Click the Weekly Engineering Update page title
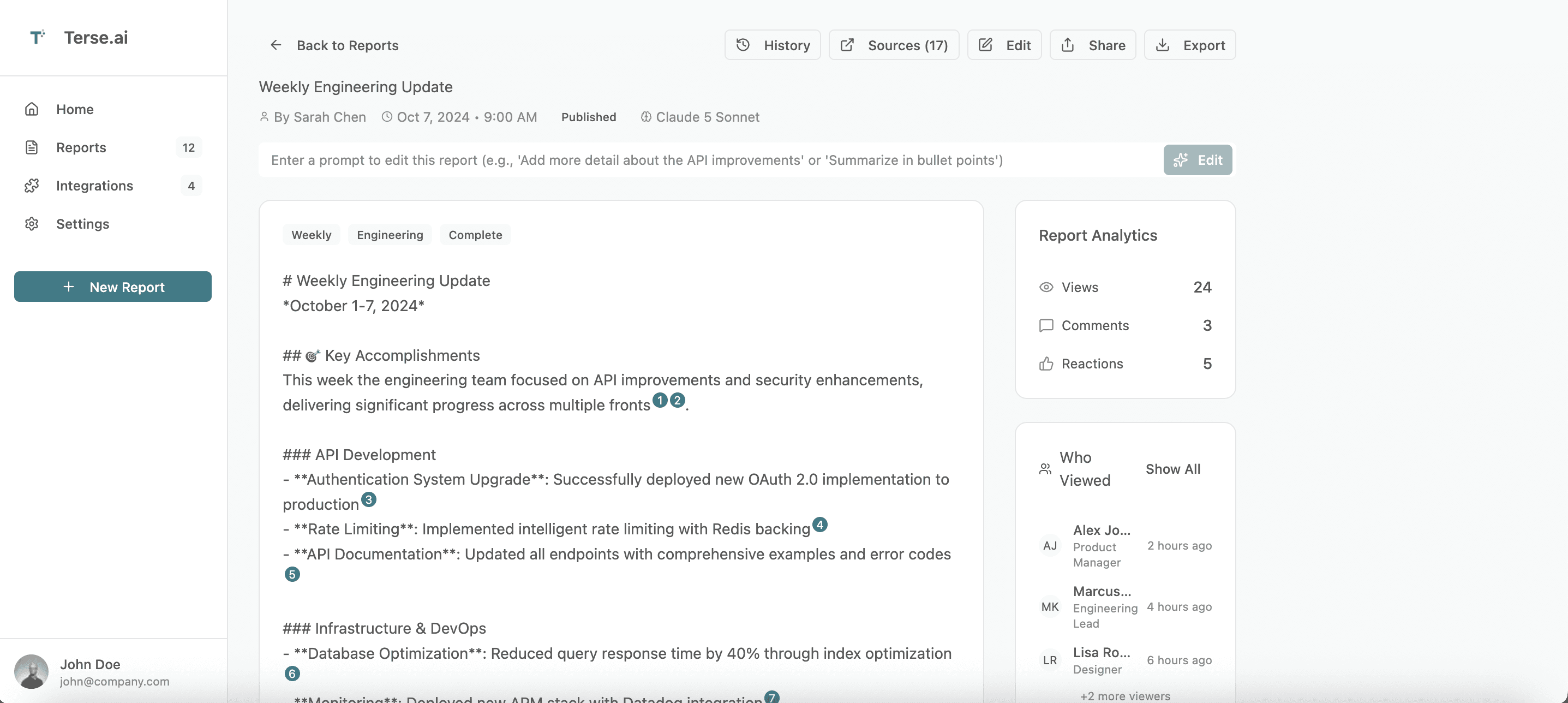This screenshot has height=703, width=1568. click(x=356, y=86)
